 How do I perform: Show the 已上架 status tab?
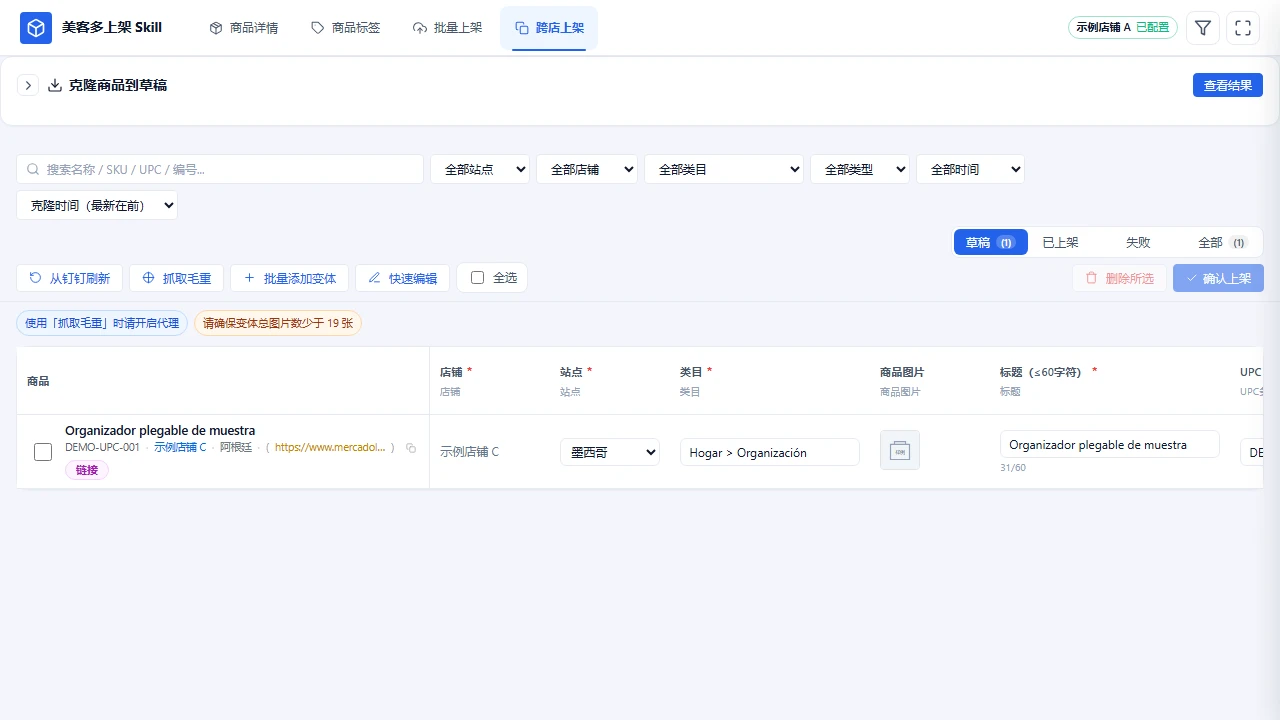click(1060, 242)
